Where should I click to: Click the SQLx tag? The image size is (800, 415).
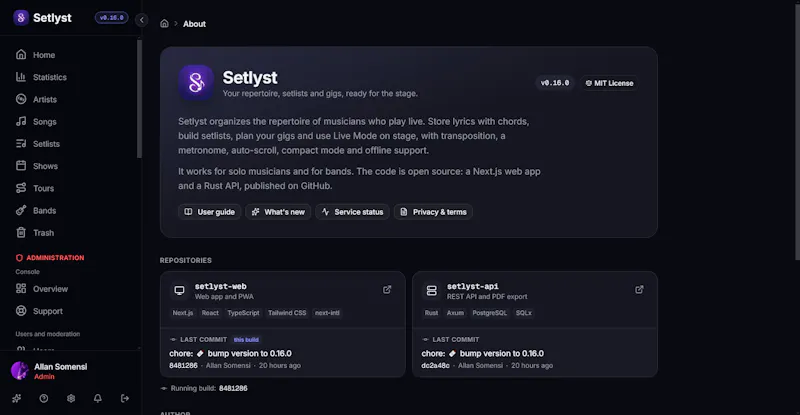pos(523,313)
